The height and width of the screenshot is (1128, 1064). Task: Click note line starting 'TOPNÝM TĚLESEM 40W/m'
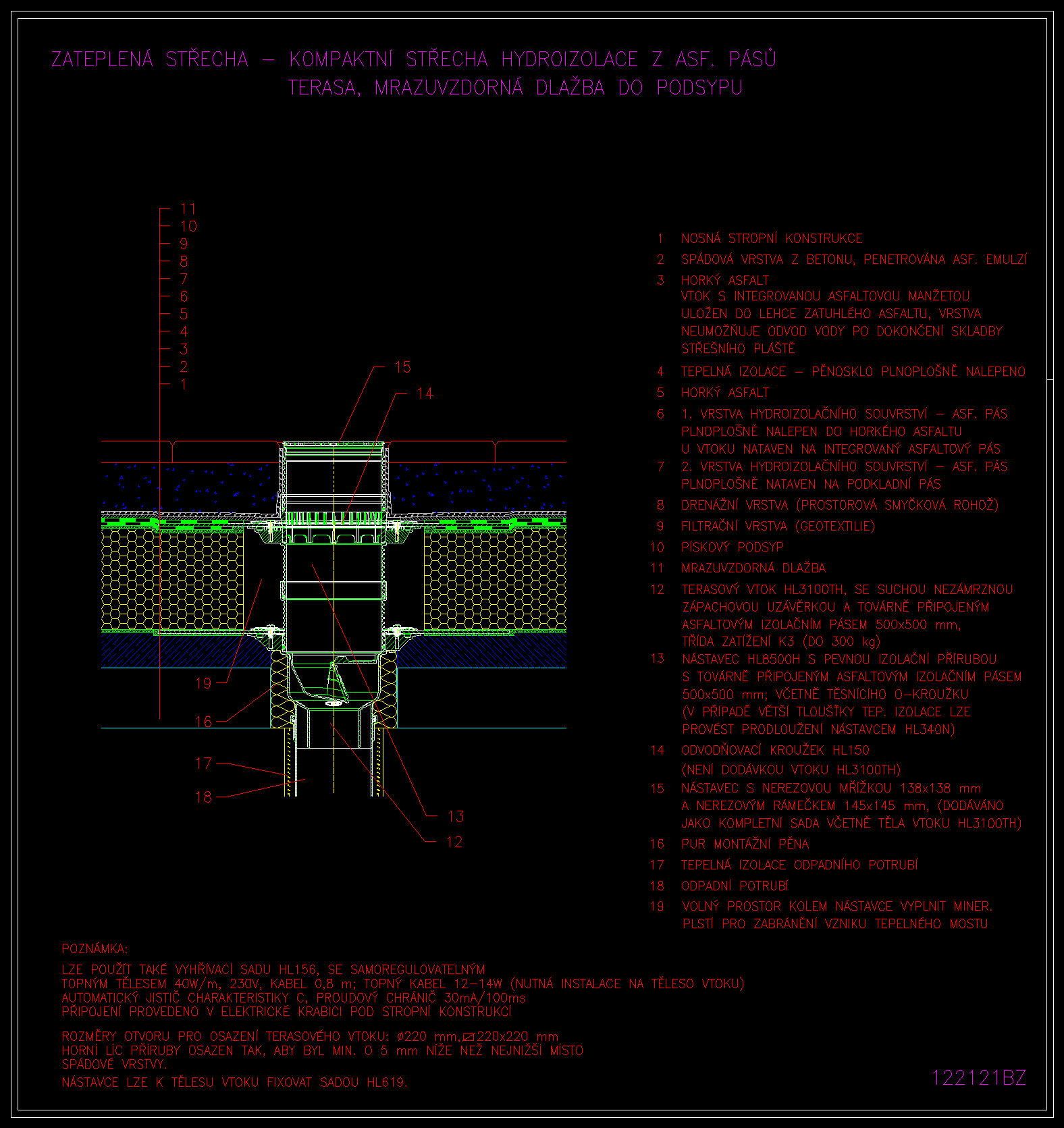403,984
